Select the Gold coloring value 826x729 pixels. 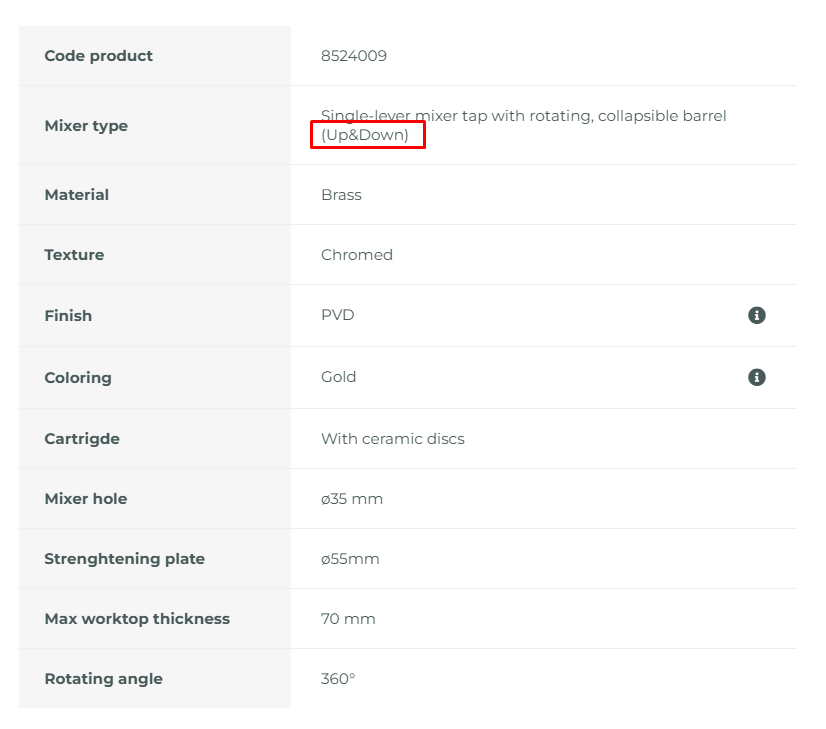point(338,377)
